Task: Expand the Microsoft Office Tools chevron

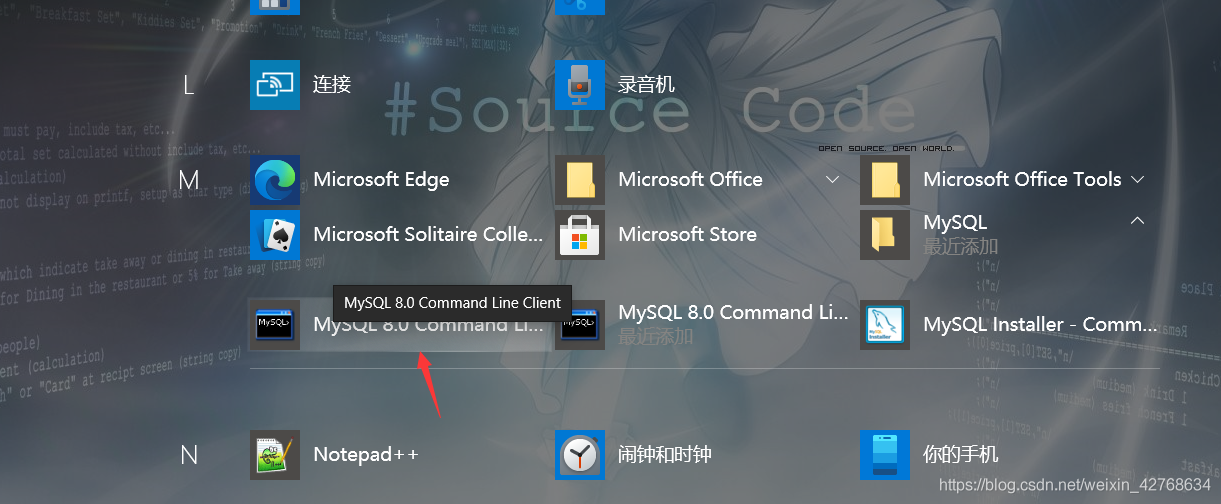Action: click(1137, 180)
